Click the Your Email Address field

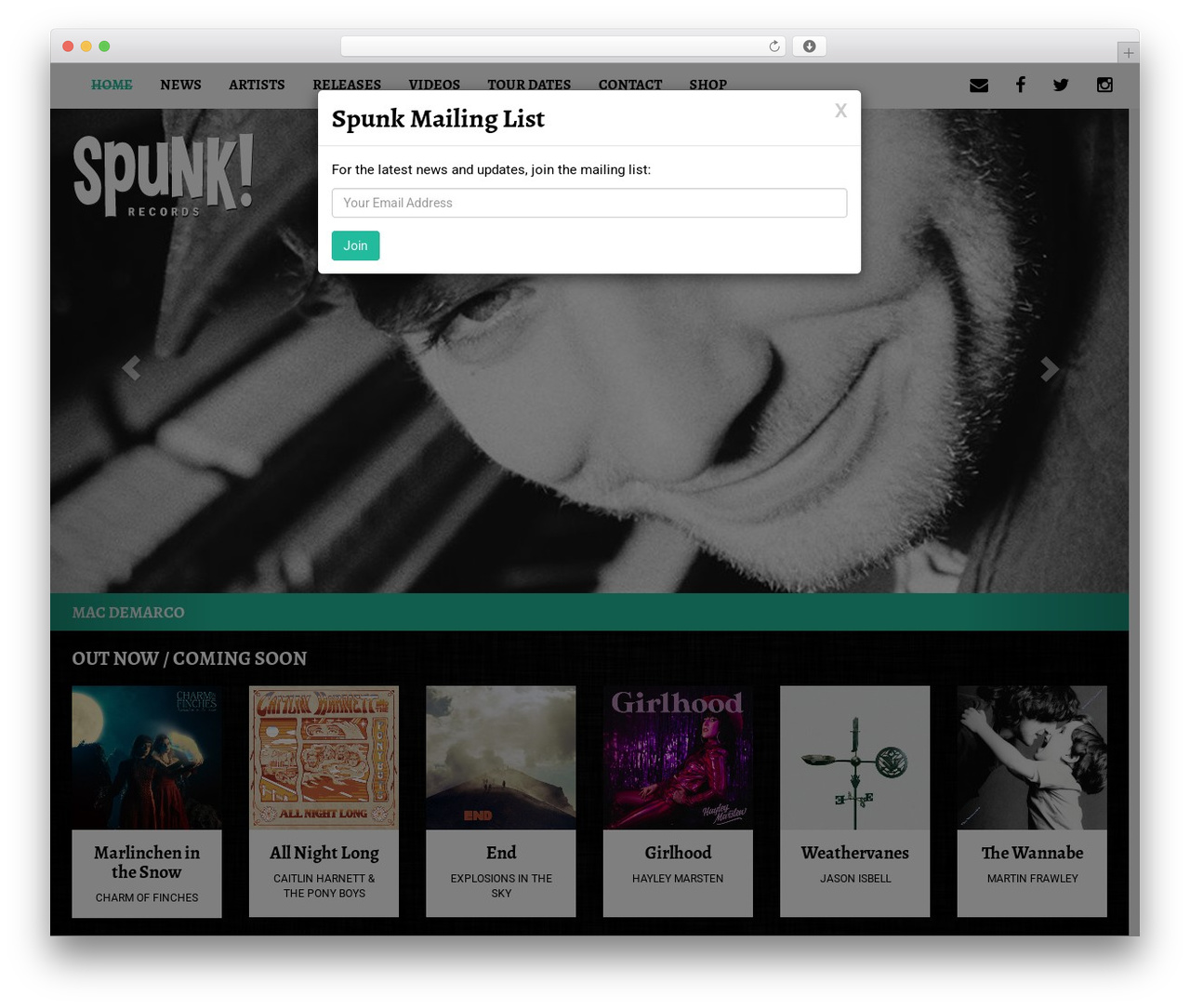coord(589,203)
